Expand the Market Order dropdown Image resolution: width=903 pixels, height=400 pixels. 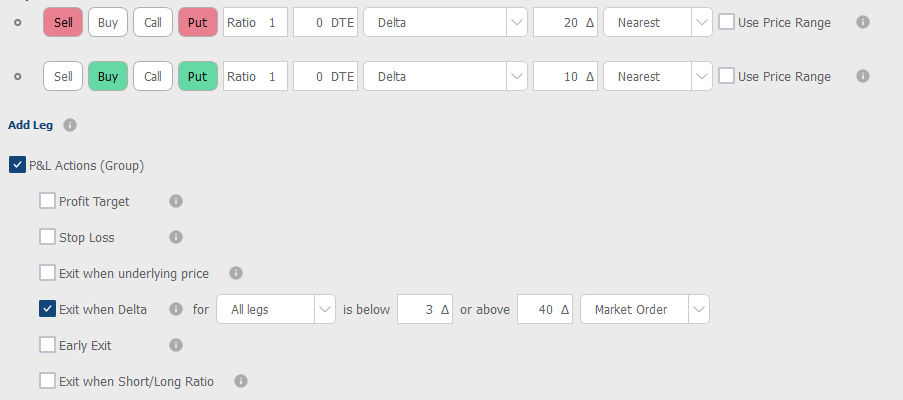click(644, 309)
